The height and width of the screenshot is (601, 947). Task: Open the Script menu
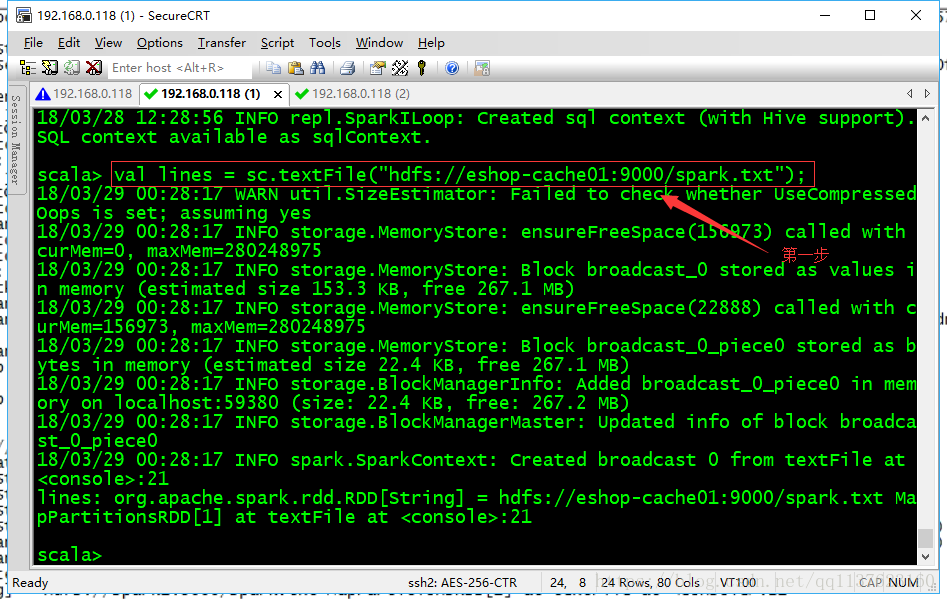click(277, 43)
